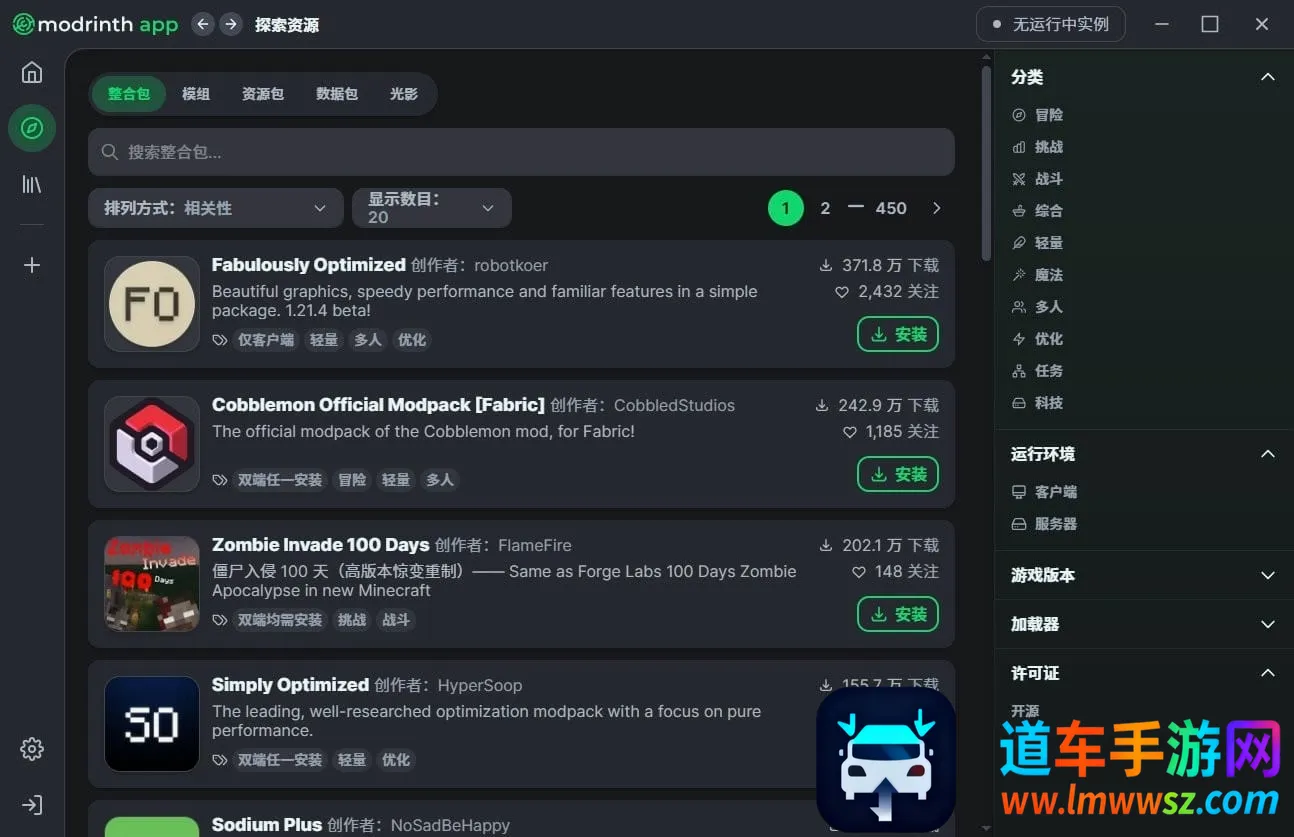Collapse the 许可证 section
Viewport: 1294px width, 837px height.
click(x=1268, y=673)
